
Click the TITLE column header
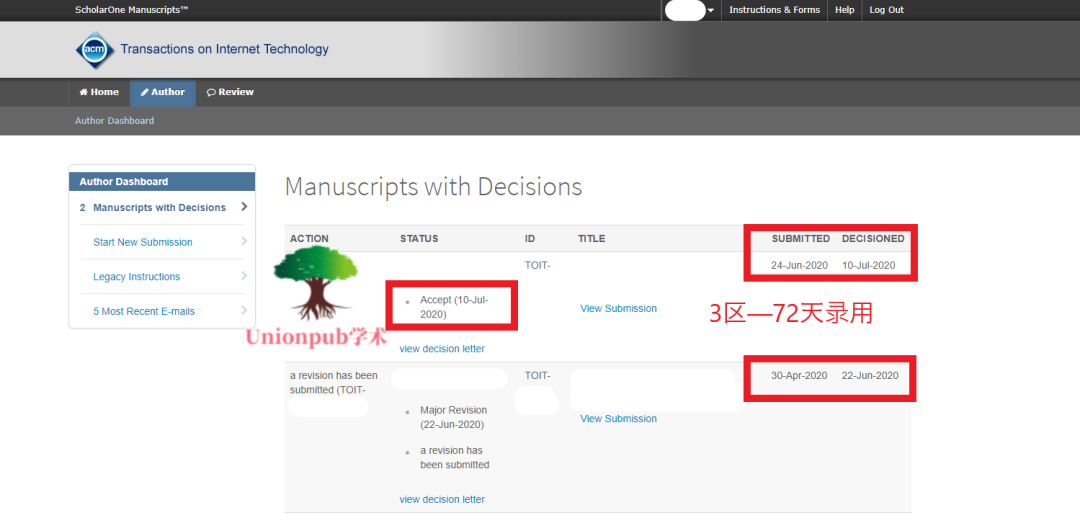click(x=592, y=238)
